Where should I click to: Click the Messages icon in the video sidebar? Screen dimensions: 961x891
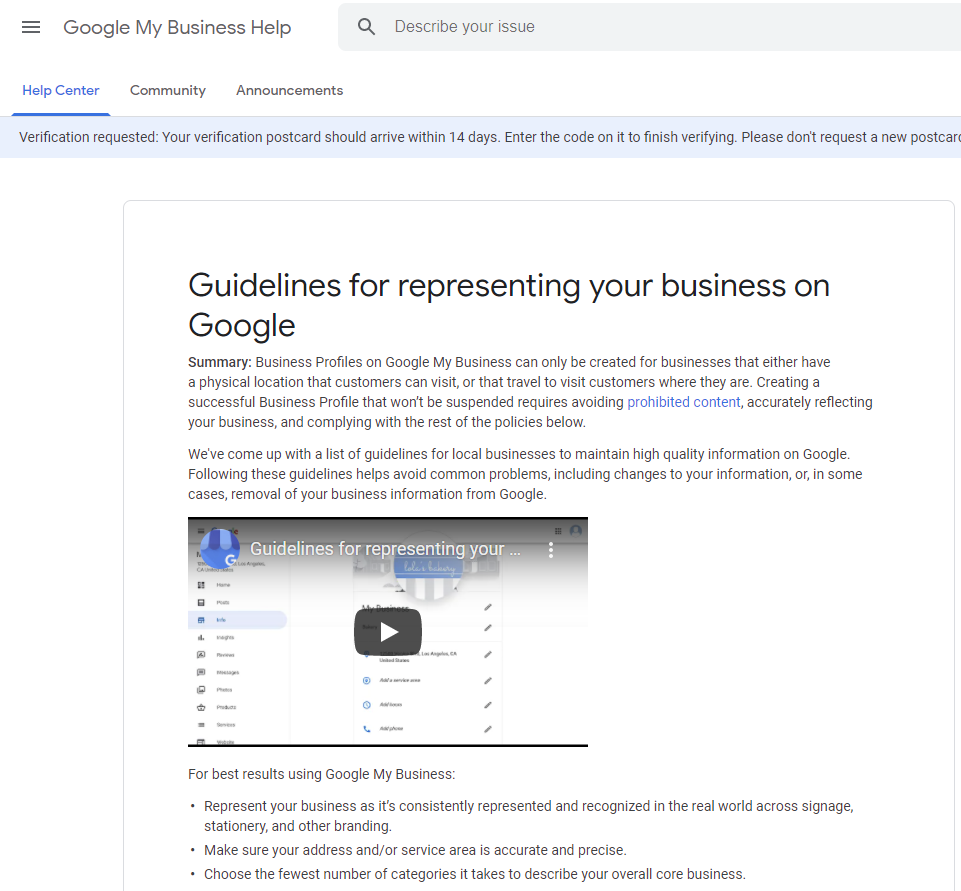(200, 671)
